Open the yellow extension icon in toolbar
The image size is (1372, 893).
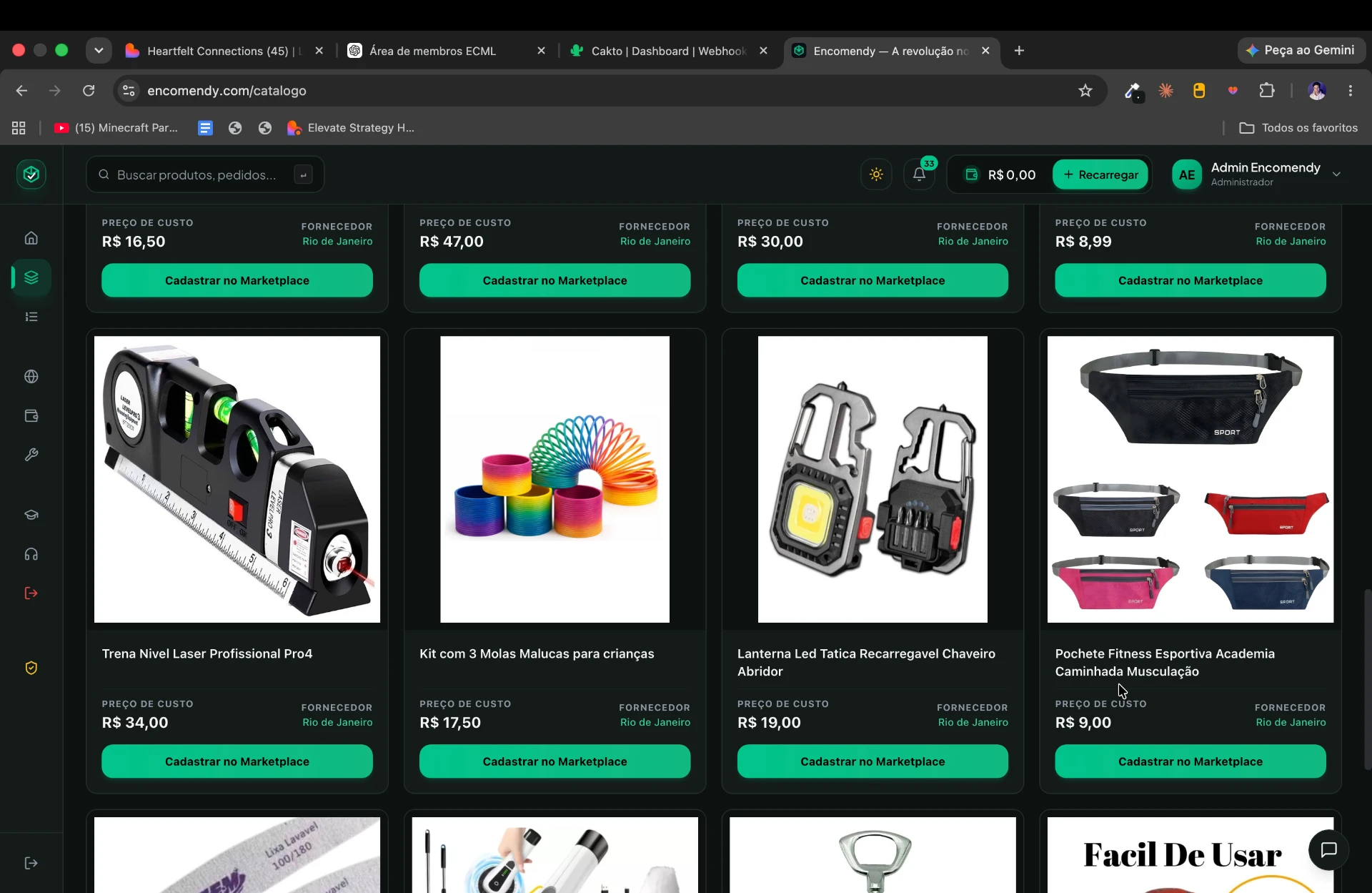coord(1199,91)
